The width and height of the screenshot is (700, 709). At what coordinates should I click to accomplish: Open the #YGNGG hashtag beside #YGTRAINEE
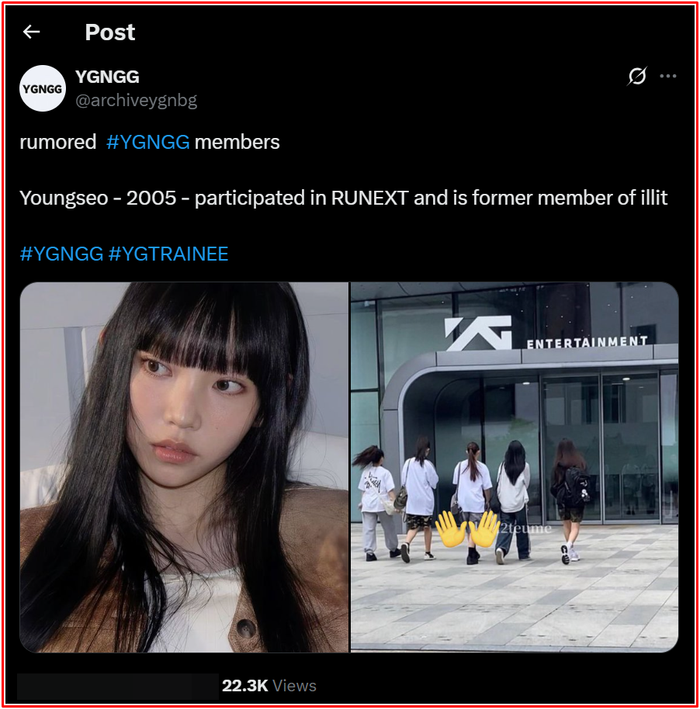[x=61, y=254]
